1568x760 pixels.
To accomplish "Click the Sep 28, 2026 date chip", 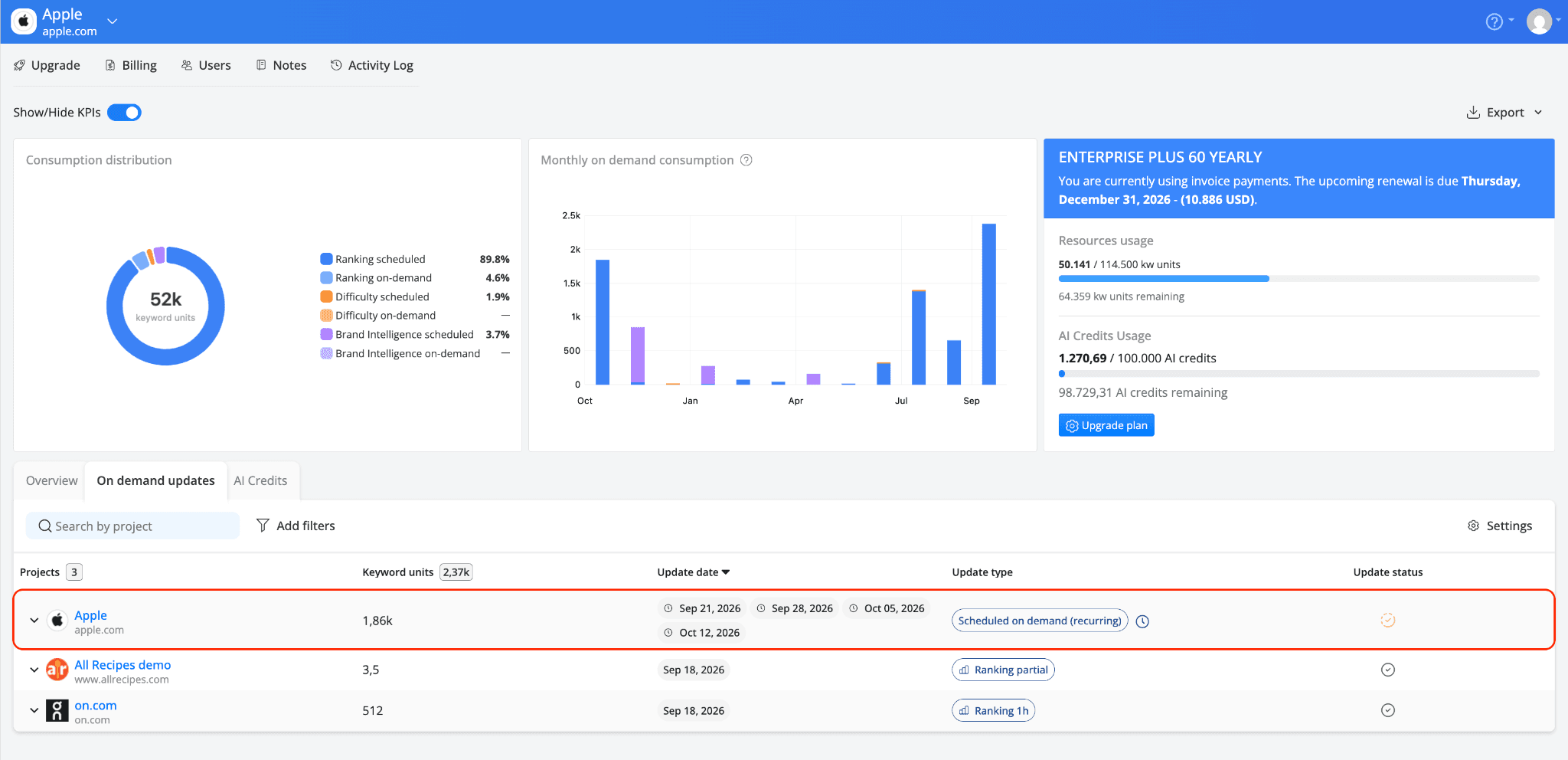I will [x=795, y=608].
